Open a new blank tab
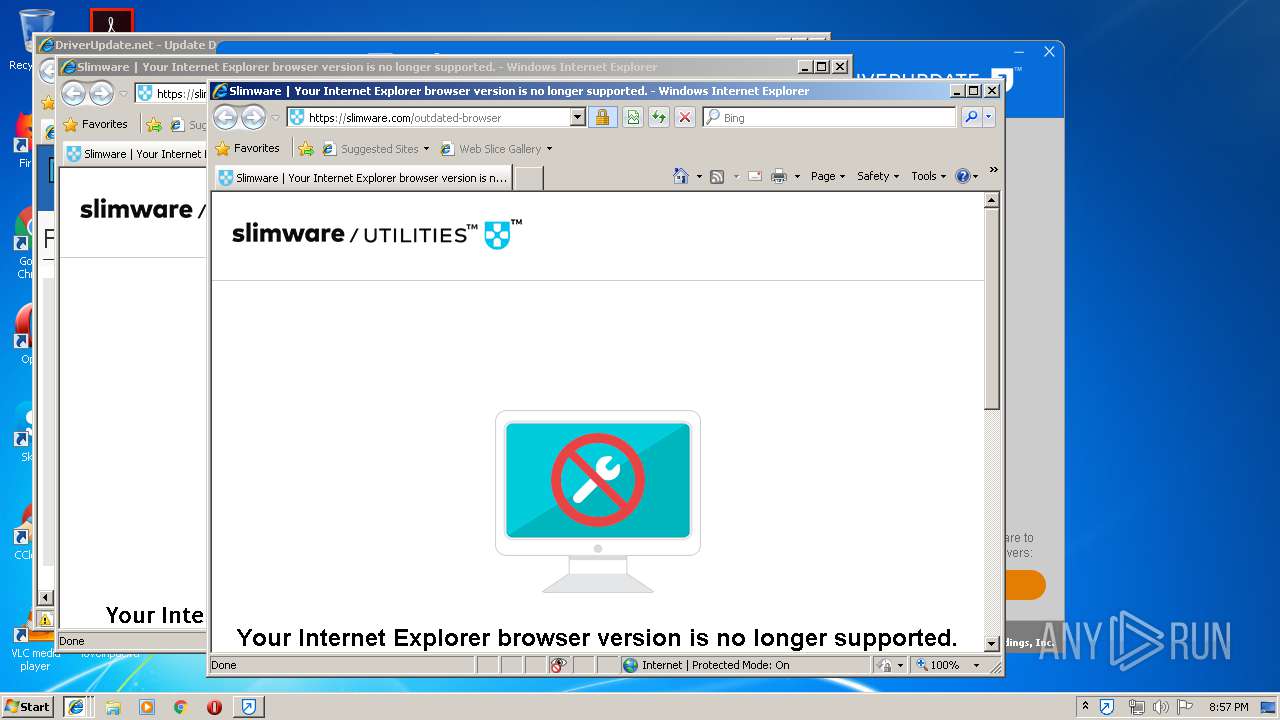Image resolution: width=1280 pixels, height=720 pixels. pyautogui.click(x=528, y=178)
